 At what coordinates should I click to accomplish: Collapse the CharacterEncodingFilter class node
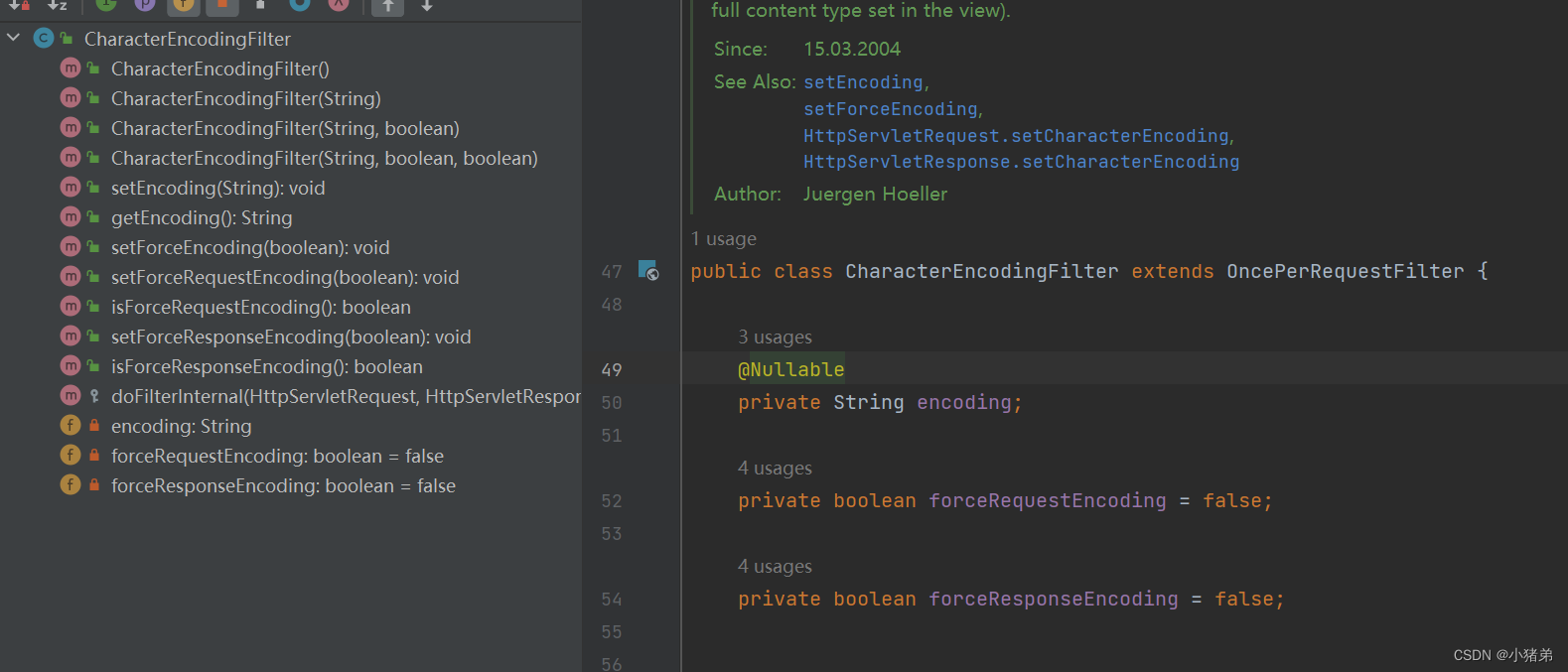(14, 38)
